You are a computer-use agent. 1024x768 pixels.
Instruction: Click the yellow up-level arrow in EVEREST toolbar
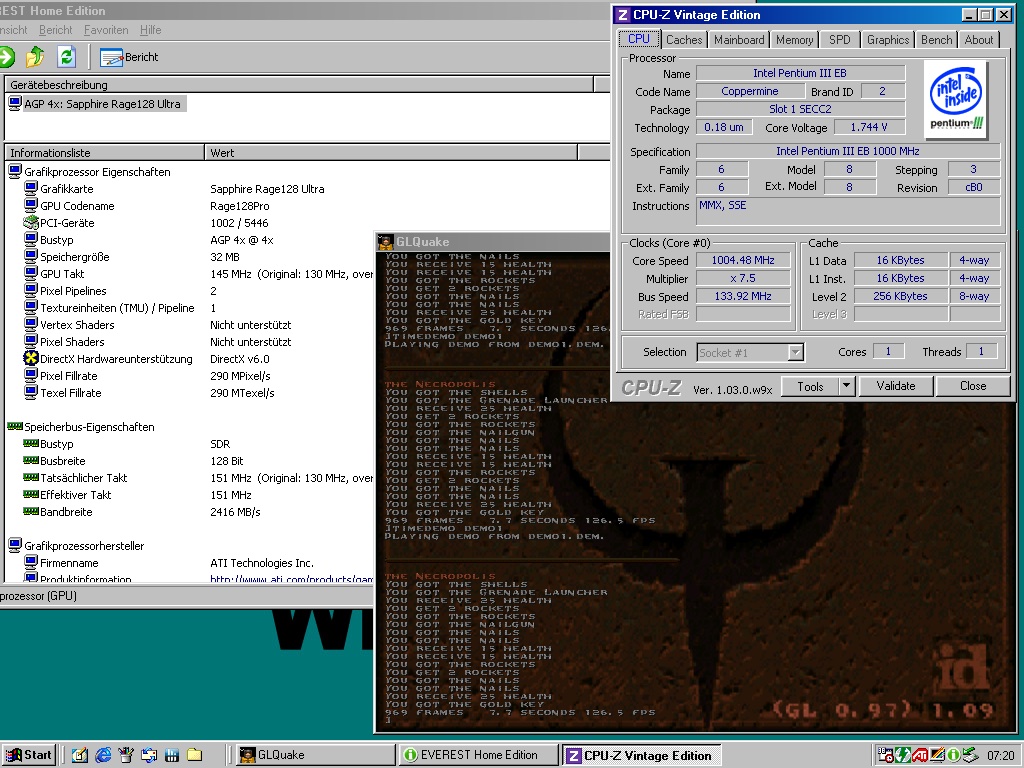click(35, 57)
